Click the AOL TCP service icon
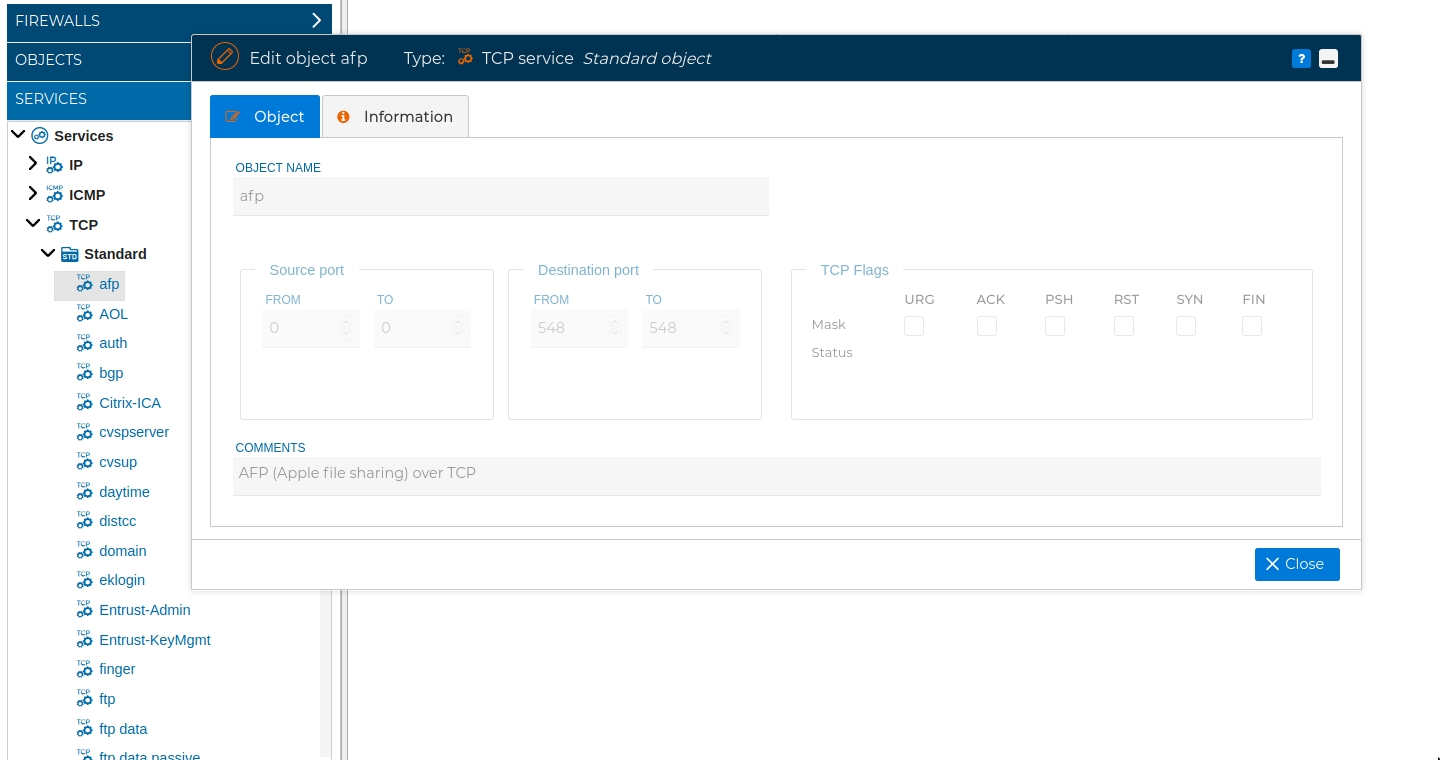Viewport: 1440px width, 760px height. click(x=85, y=313)
